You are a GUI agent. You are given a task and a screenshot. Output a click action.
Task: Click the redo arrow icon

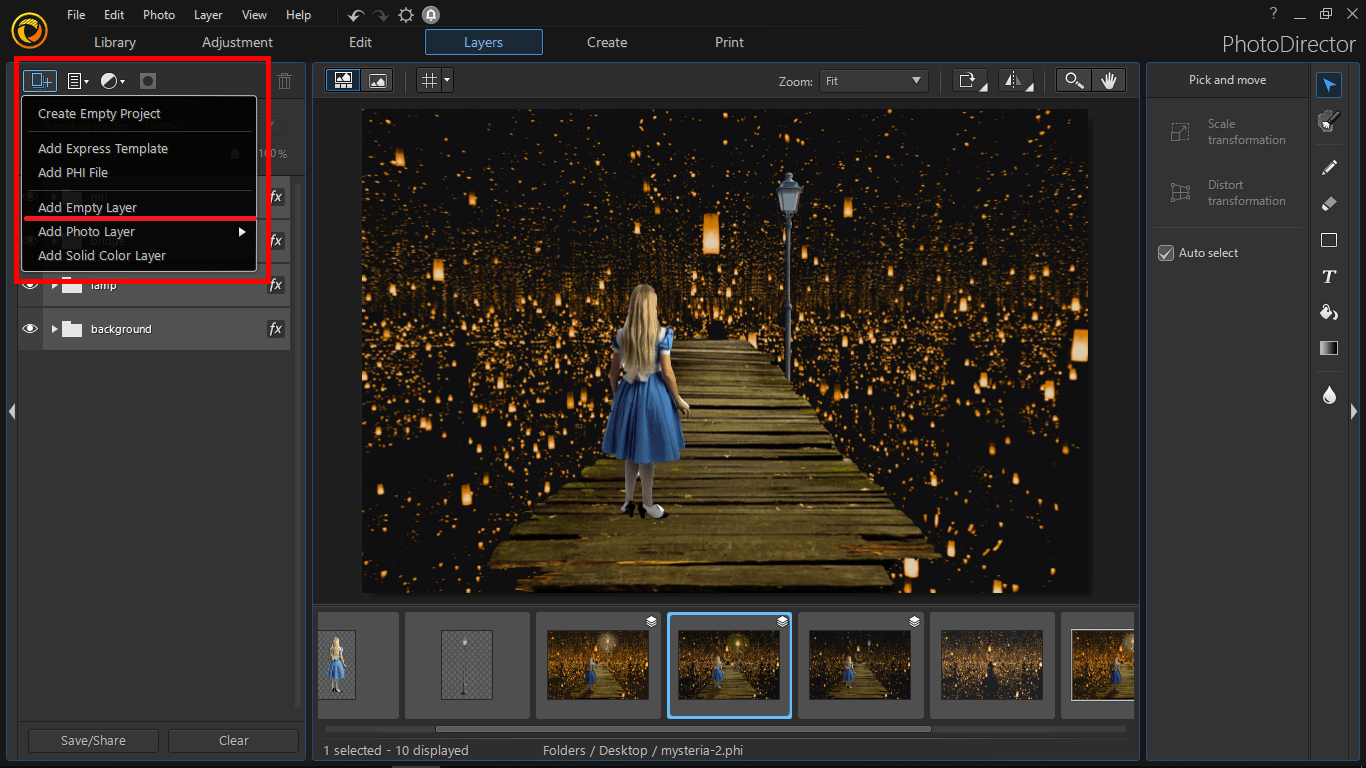coord(380,15)
